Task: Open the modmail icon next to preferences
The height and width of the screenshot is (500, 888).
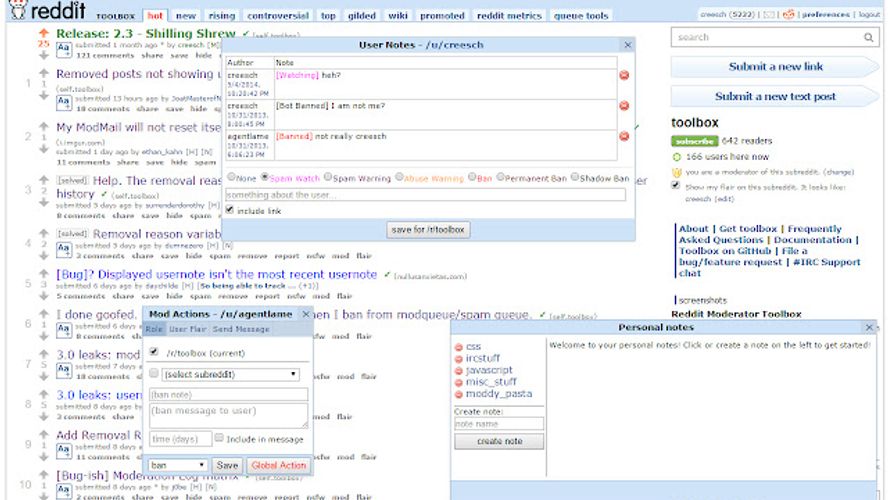Action: coord(788,15)
